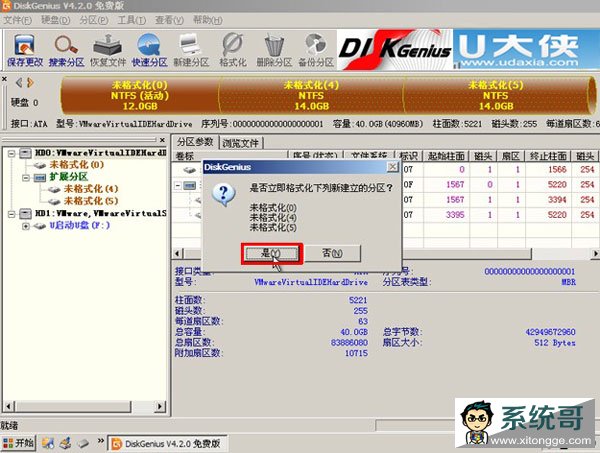Image resolution: width=600 pixels, height=453 pixels.
Task: Open the 硬盘(D) menu
Action: pos(55,20)
